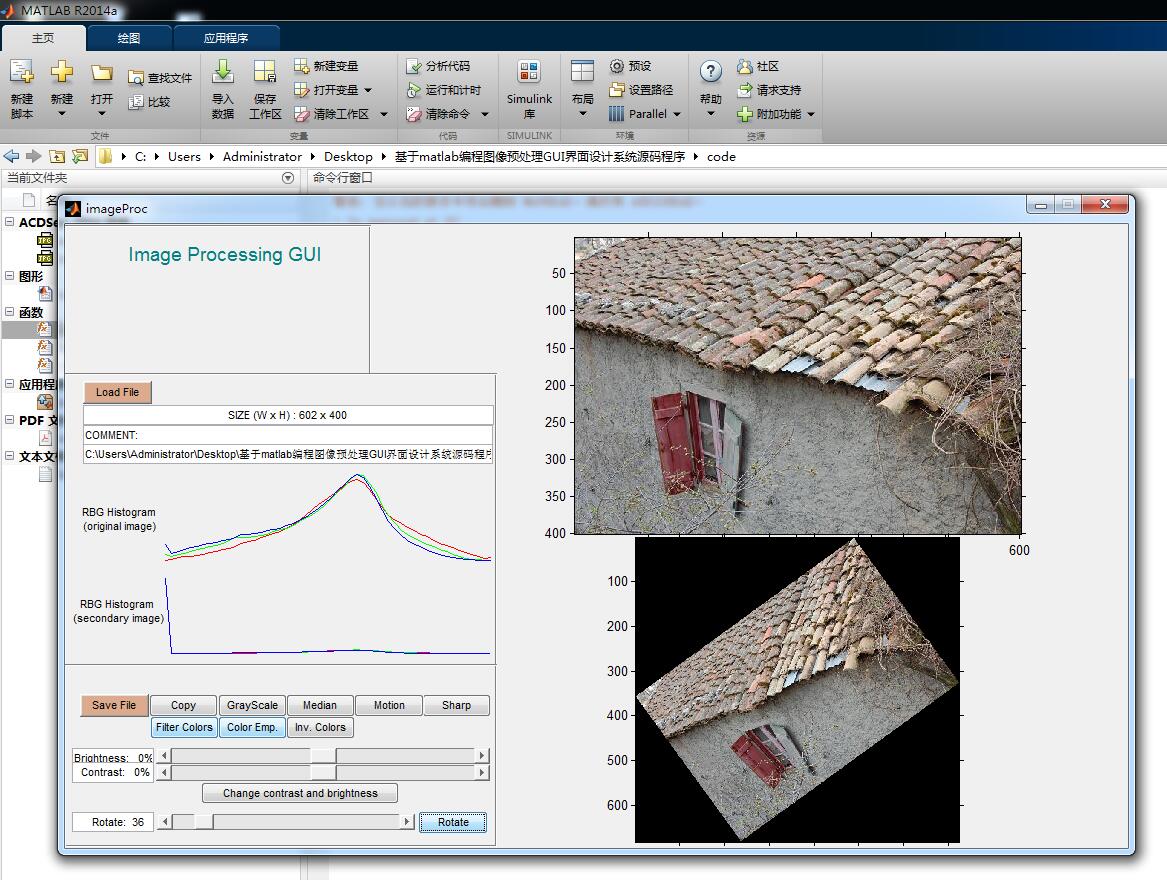Screen dimensions: 1167x880
Task: Click the Inv. Colors button
Action: coord(320,727)
